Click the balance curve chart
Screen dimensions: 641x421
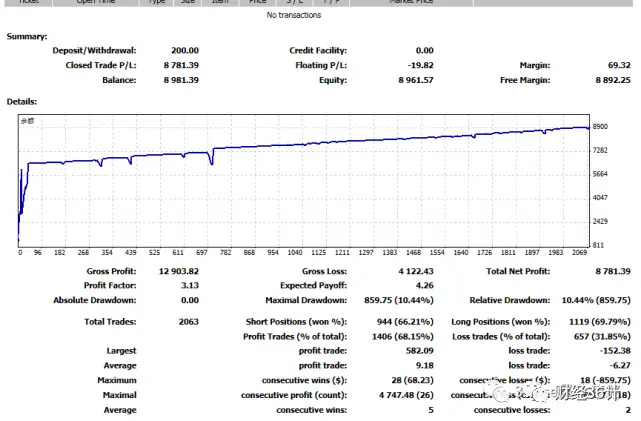point(304,181)
